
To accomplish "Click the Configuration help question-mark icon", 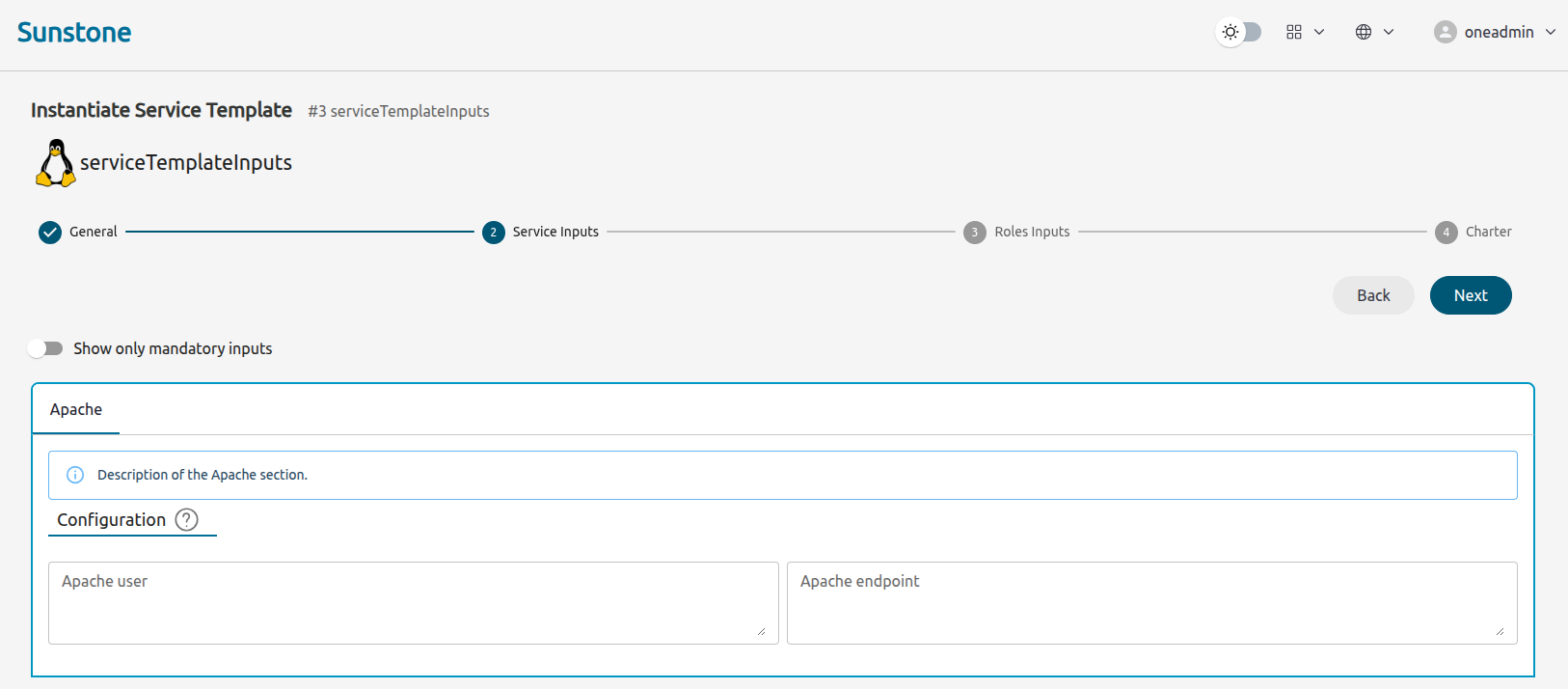I will [x=187, y=520].
